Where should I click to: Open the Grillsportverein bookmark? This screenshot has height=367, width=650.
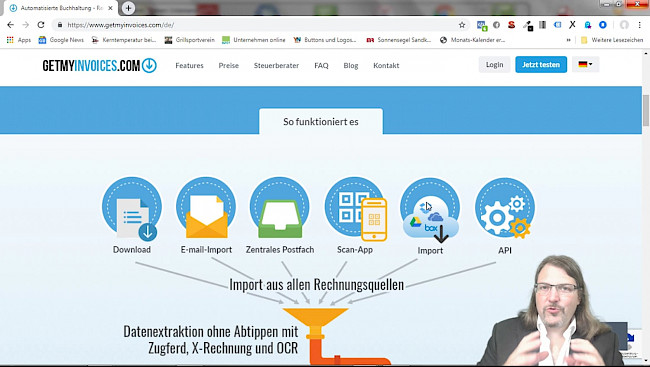point(190,40)
